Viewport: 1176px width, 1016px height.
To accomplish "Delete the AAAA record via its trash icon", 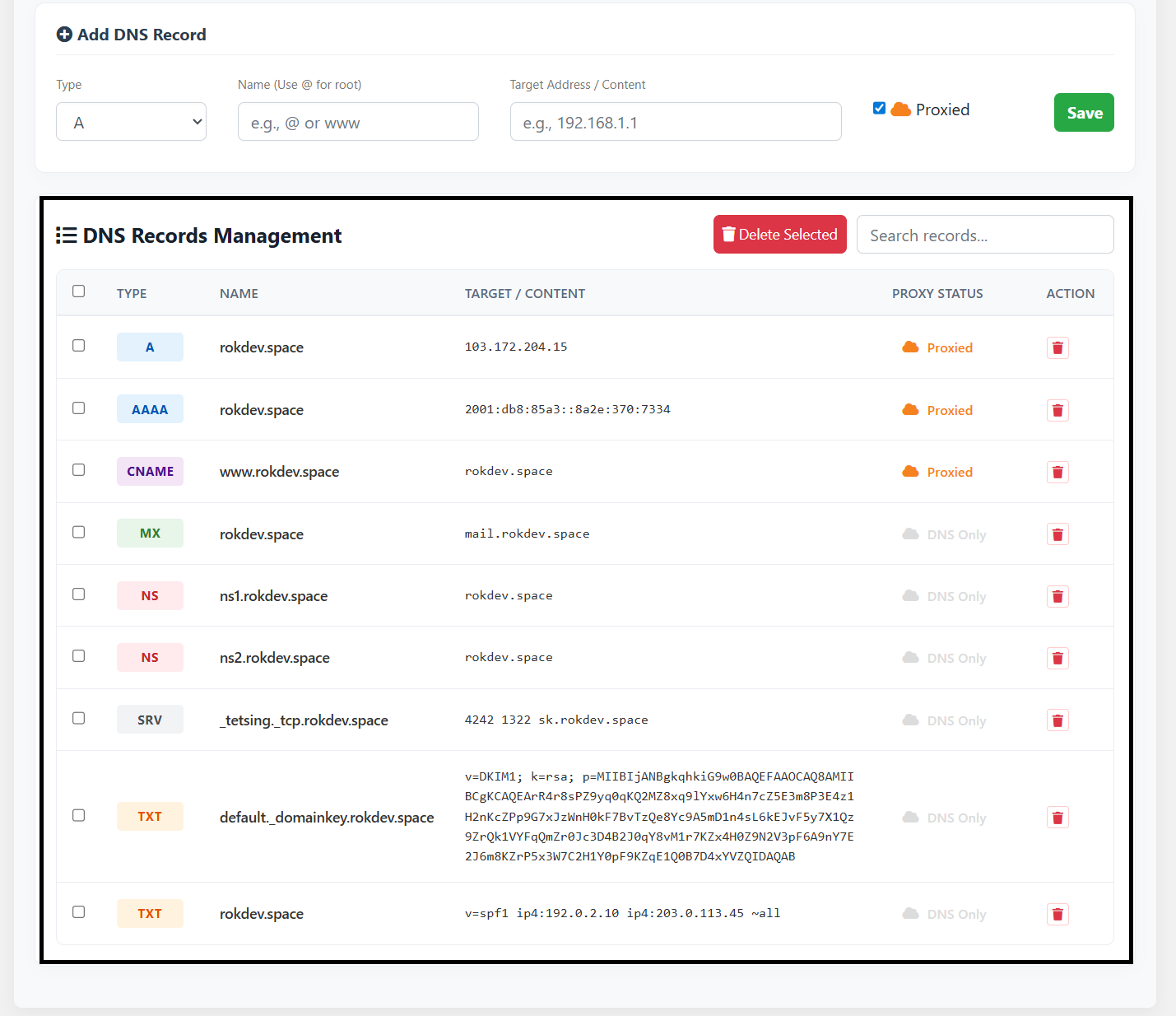I will [x=1057, y=409].
